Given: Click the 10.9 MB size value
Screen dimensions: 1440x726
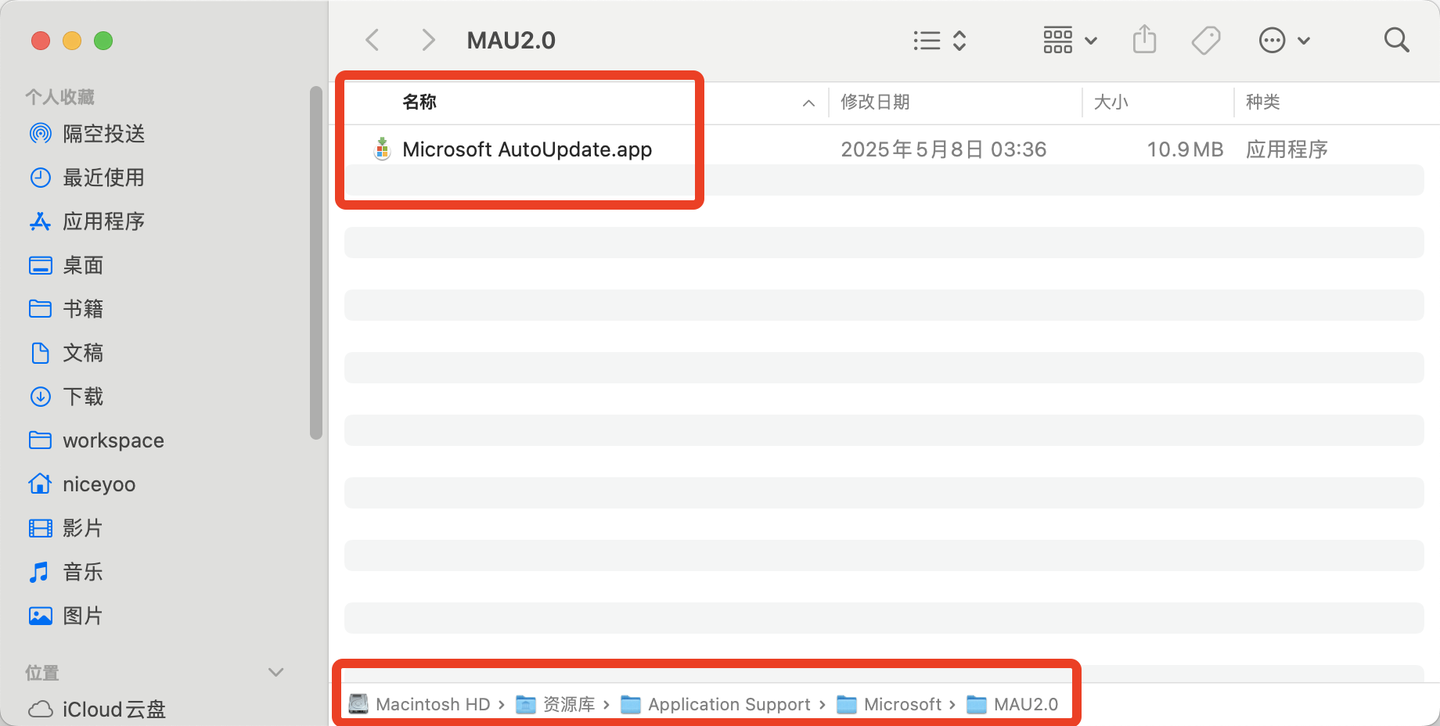Looking at the screenshot, I should (1185, 150).
